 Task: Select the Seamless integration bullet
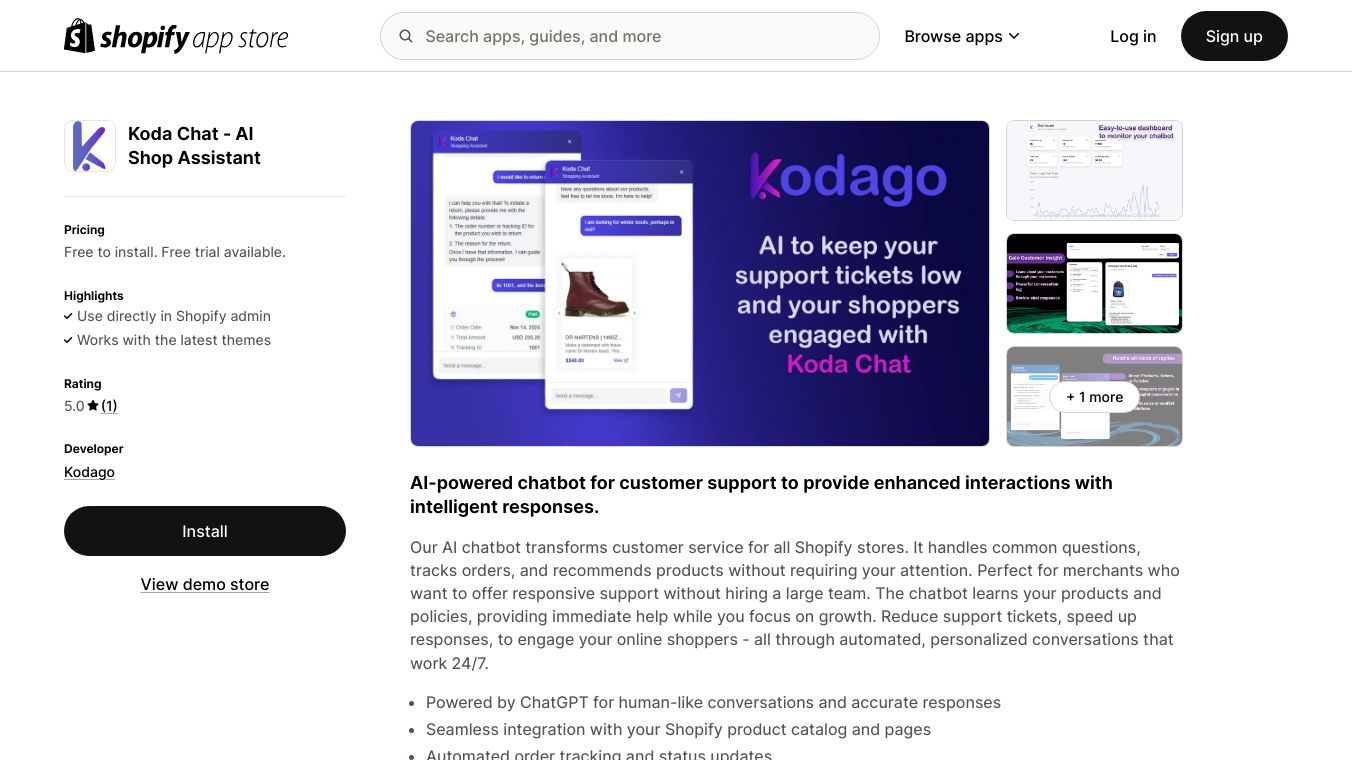coord(678,730)
